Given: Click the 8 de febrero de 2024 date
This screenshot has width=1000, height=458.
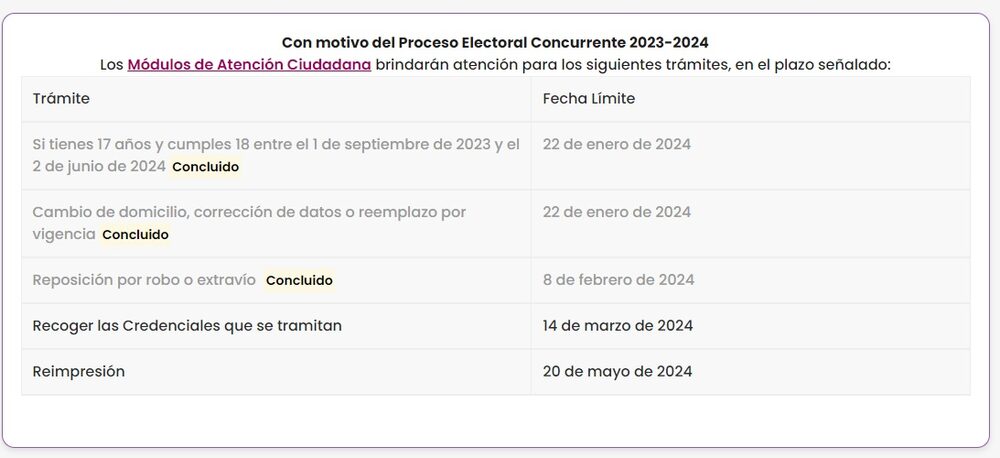Looking at the screenshot, I should [x=618, y=280].
